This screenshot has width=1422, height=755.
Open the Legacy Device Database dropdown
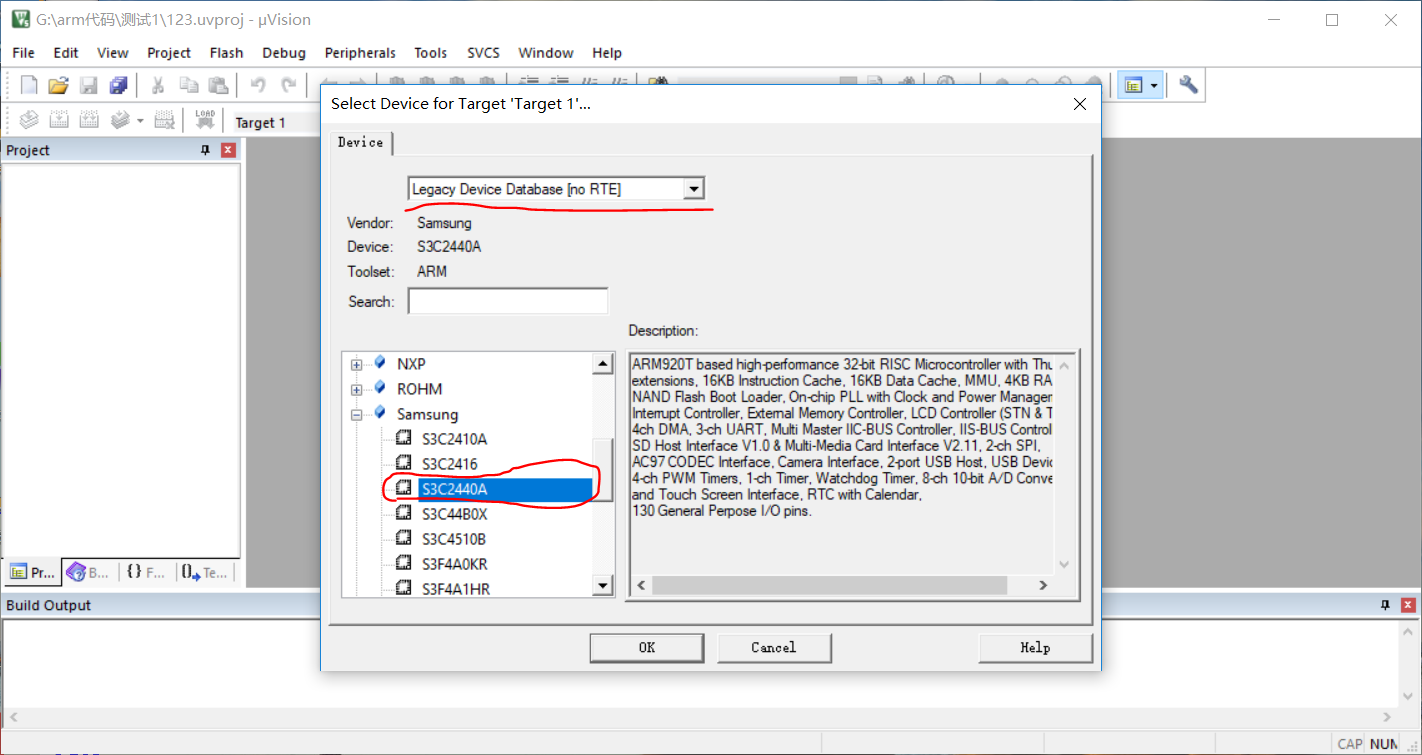coord(694,189)
